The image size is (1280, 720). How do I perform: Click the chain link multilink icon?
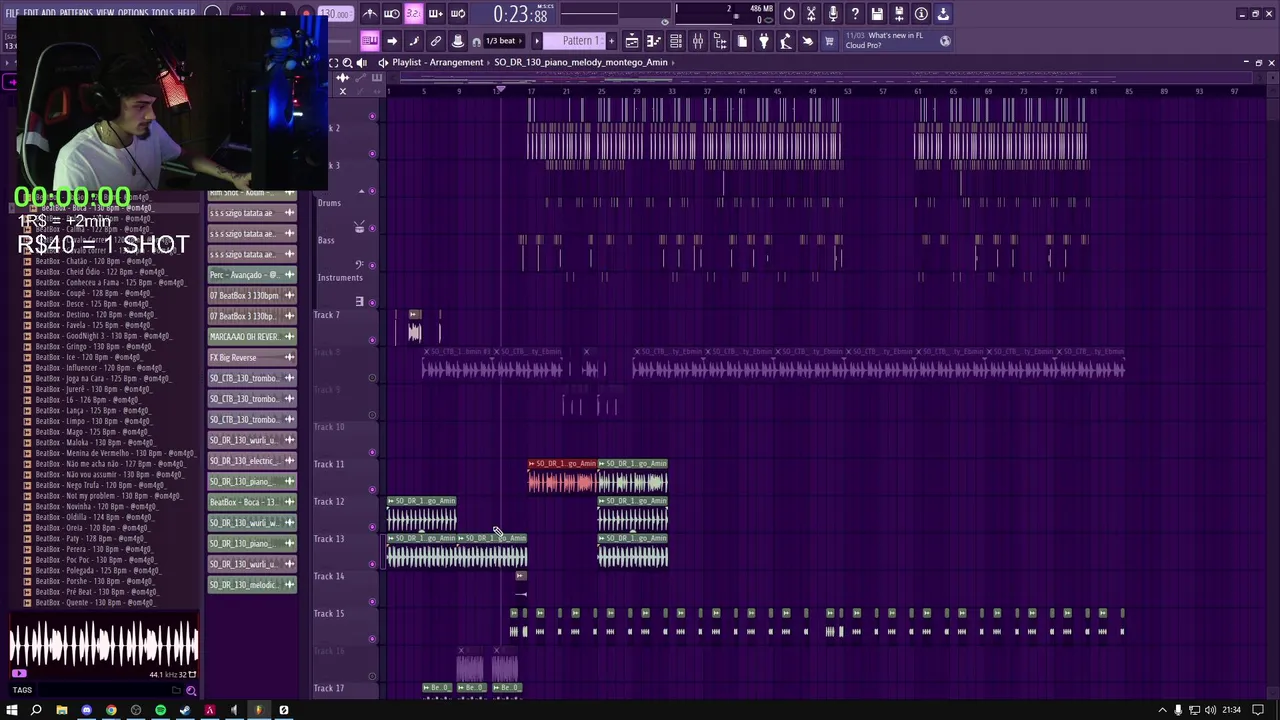coord(436,41)
